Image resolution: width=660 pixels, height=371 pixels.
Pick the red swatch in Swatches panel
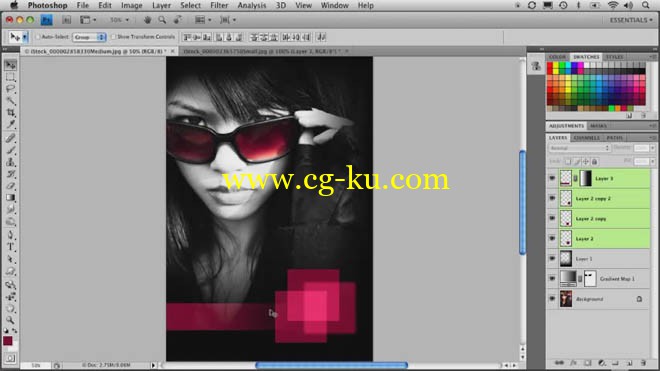pyautogui.click(x=550, y=65)
